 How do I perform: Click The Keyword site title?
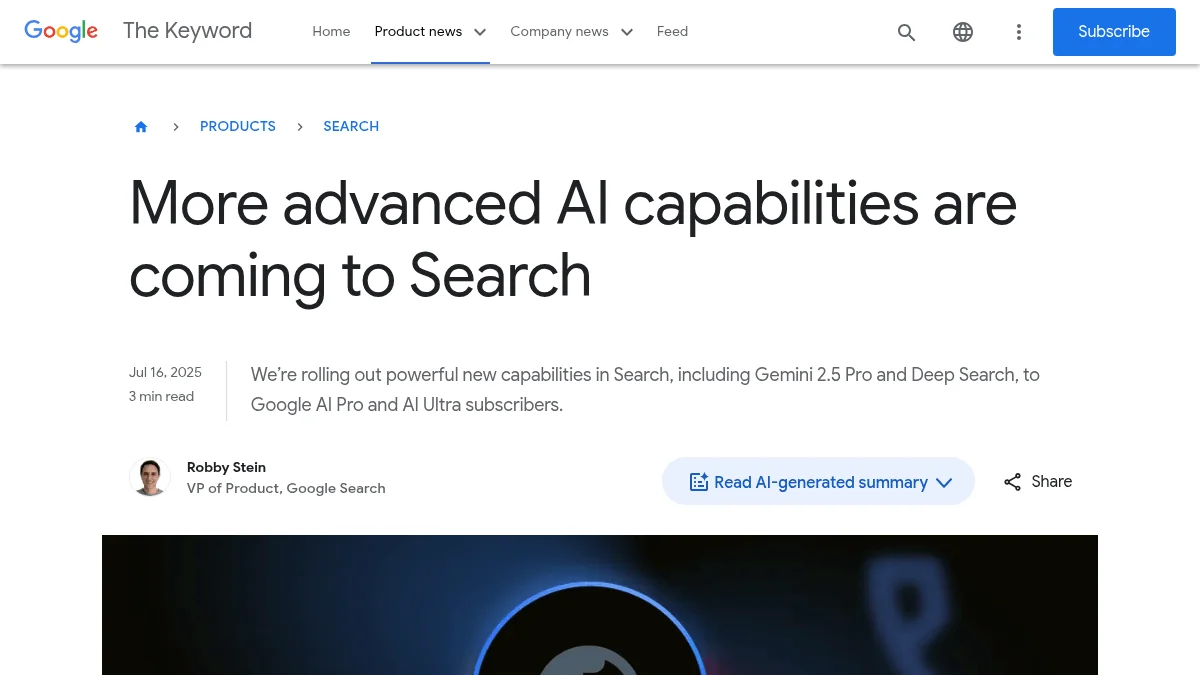tap(187, 31)
